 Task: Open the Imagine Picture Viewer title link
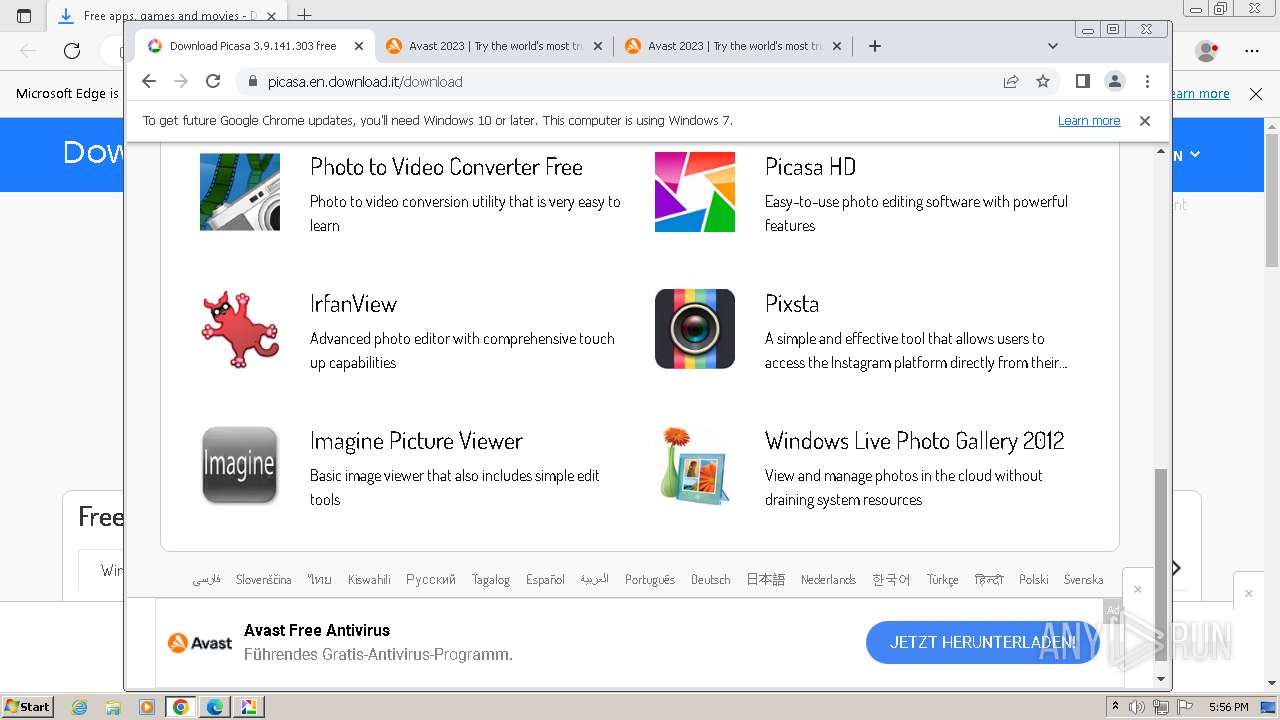pos(416,441)
